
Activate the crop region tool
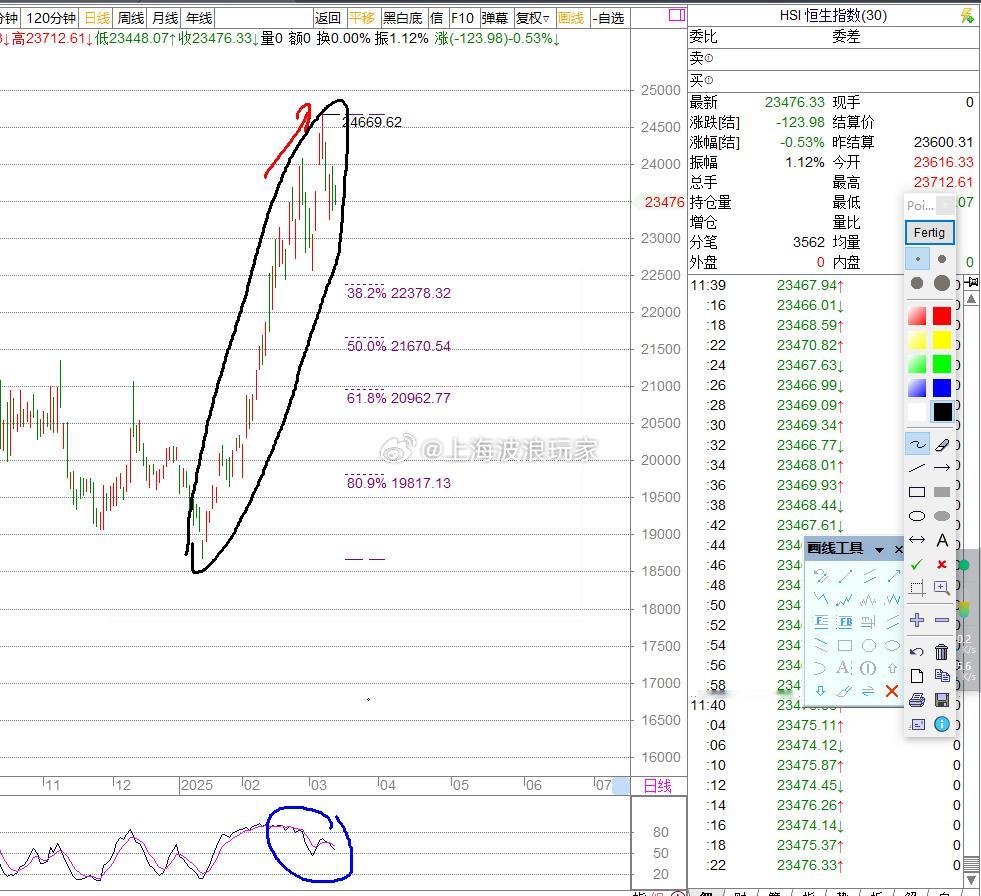pos(917,588)
